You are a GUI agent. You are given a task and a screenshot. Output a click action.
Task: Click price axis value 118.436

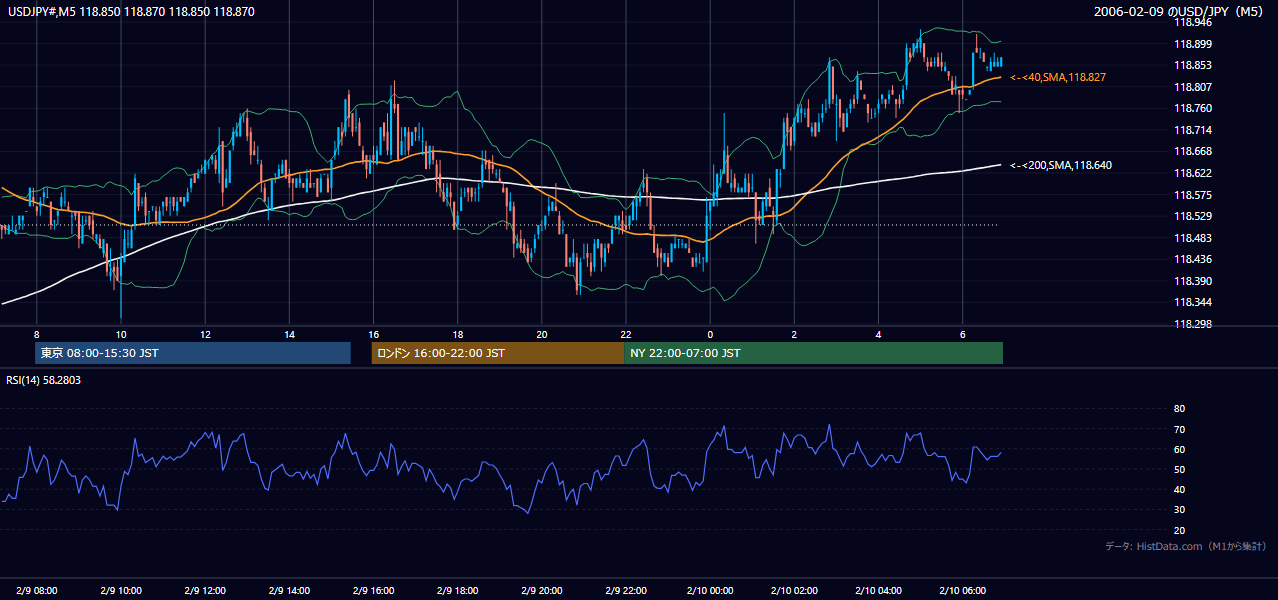click(x=1192, y=259)
